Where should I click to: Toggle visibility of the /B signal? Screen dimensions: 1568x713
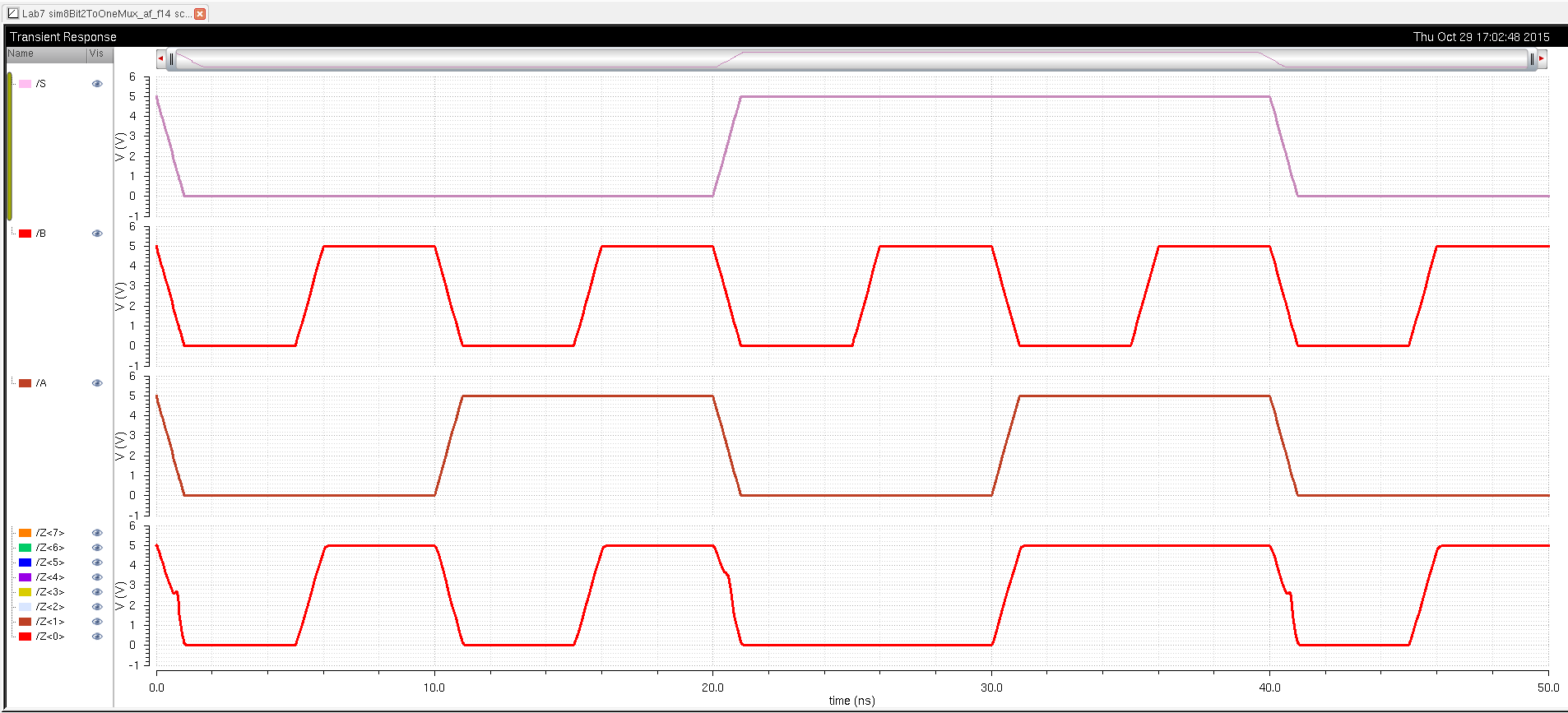[x=97, y=234]
